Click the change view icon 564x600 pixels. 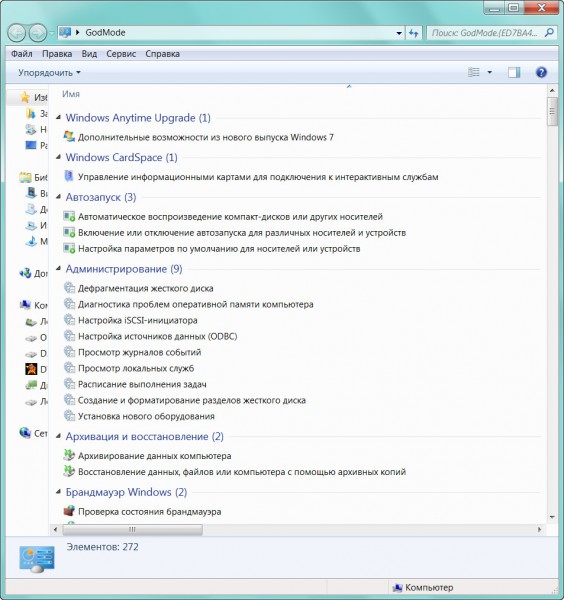tap(474, 72)
